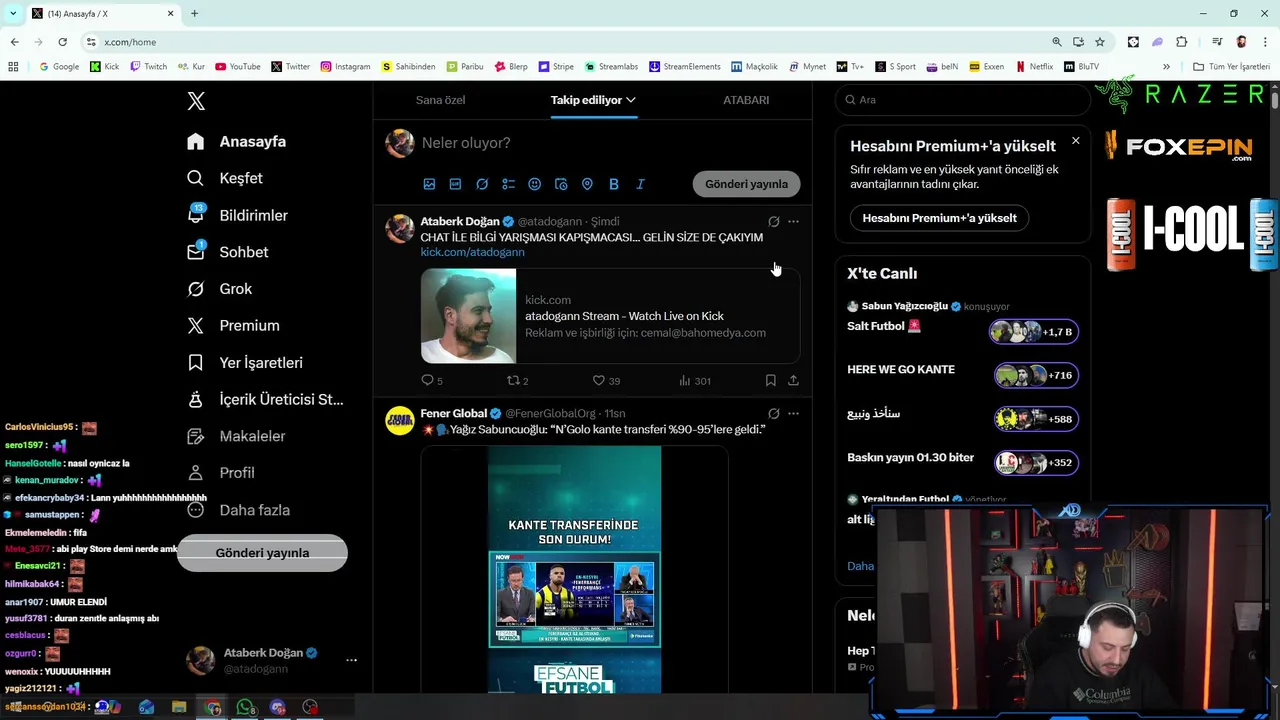Open browser extensions puzzle icon

tap(1182, 42)
